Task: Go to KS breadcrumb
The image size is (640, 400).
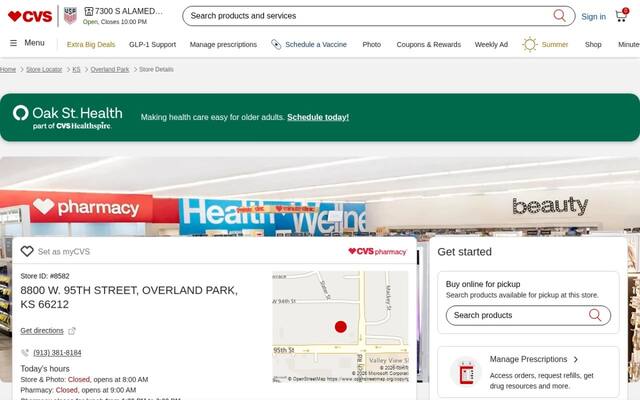Action: (x=76, y=69)
